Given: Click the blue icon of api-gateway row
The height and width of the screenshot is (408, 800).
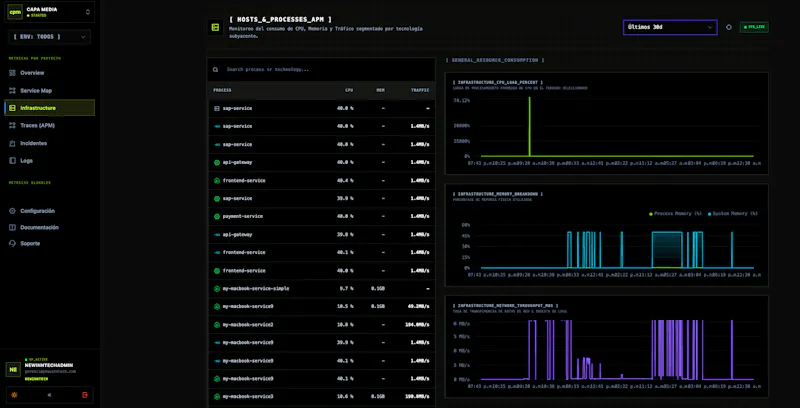Looking at the screenshot, I should coord(216,235).
